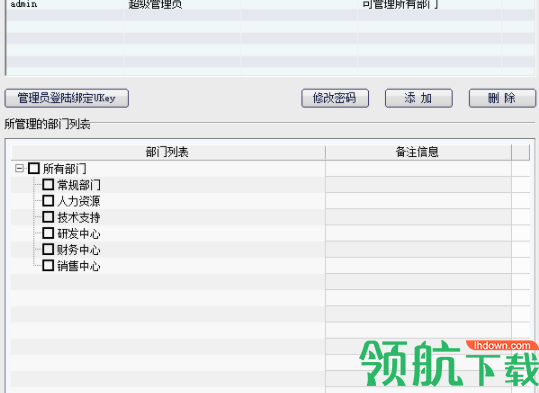The width and height of the screenshot is (539, 393).
Task: Select the 人力资源 label text
Action: coord(79,201)
